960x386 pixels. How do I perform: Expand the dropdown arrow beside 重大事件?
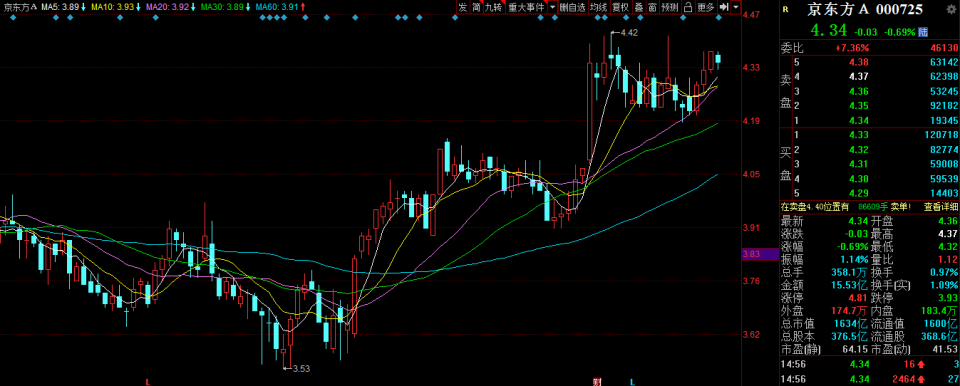pos(552,7)
